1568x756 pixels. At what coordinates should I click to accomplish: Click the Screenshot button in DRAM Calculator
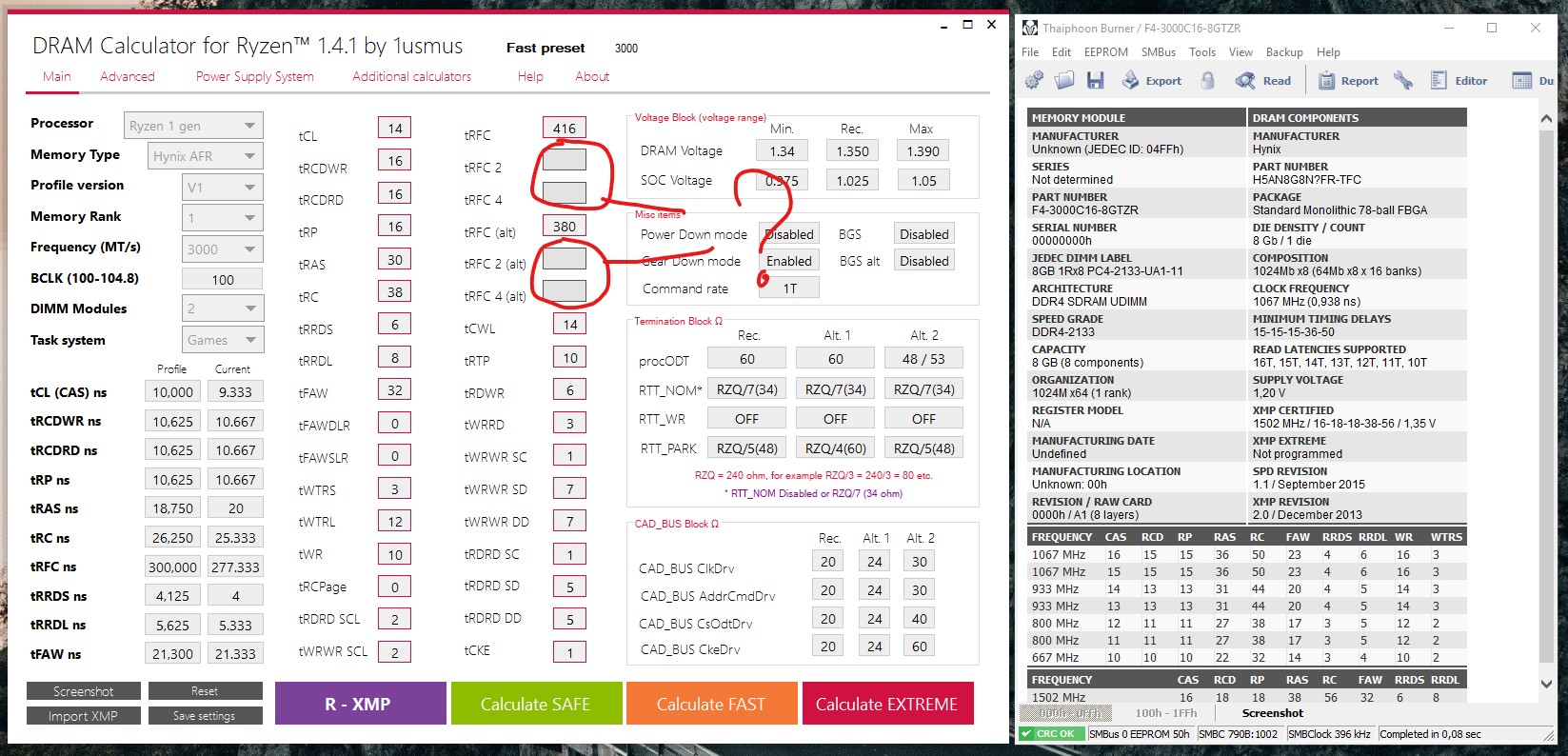(84, 691)
